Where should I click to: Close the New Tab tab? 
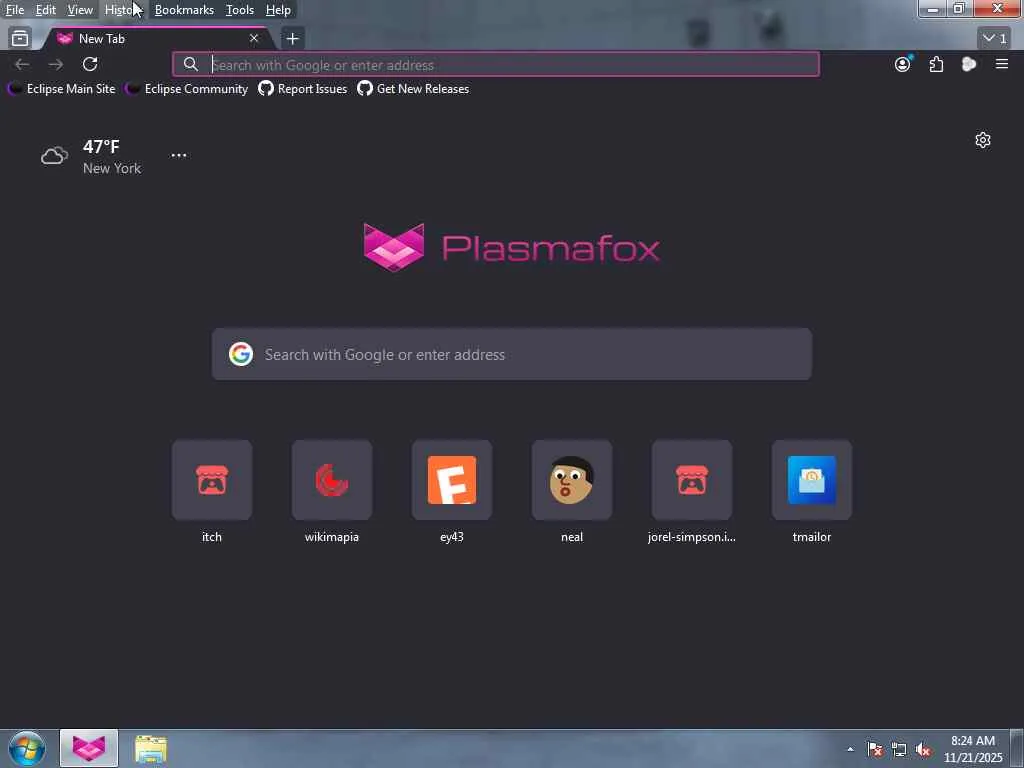[254, 39]
